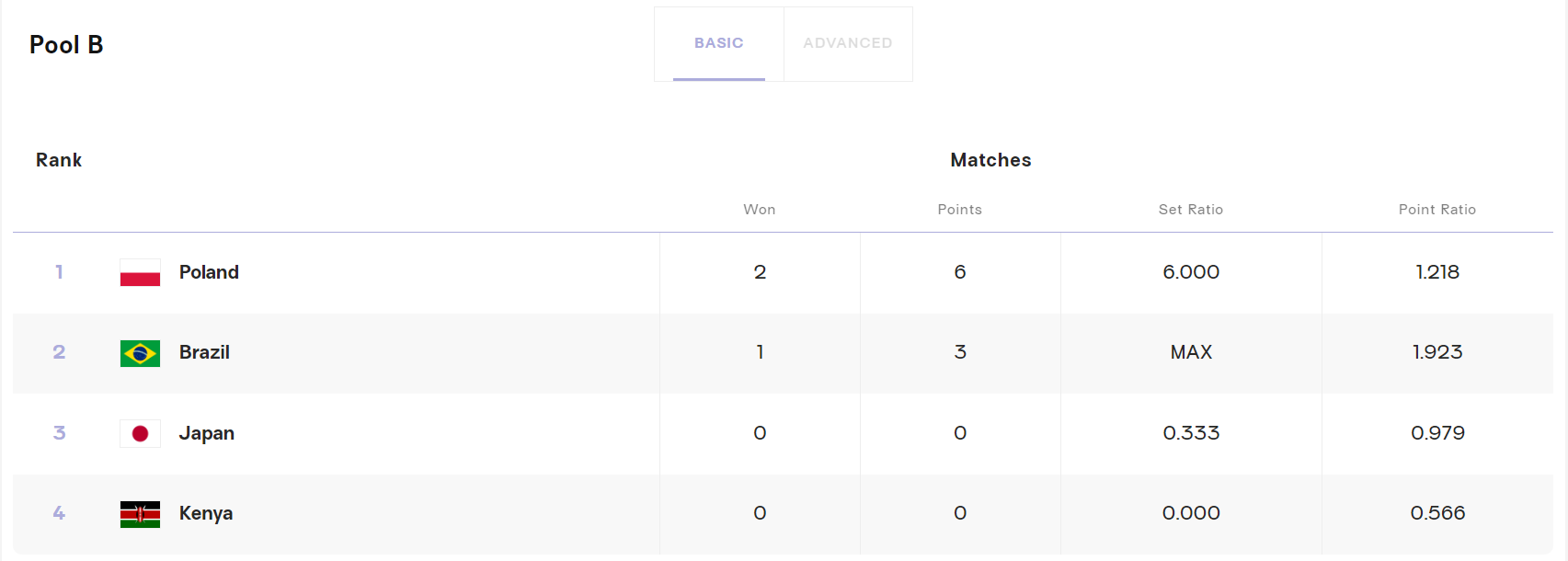Click the Won column header

(759, 210)
